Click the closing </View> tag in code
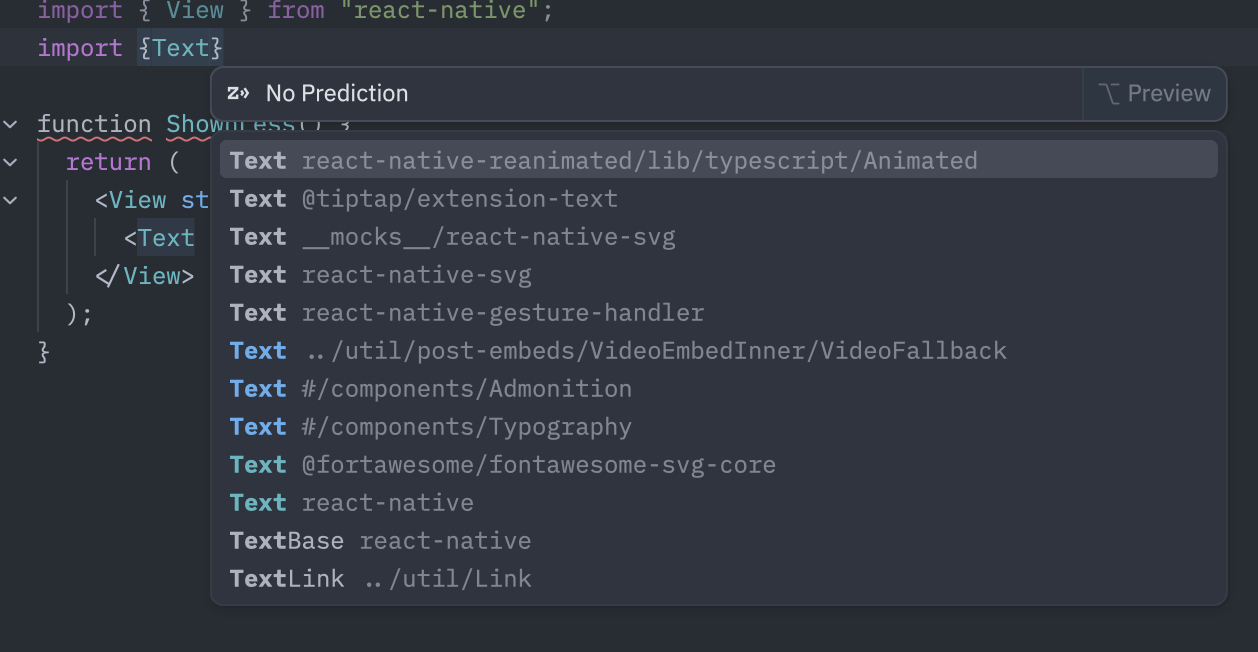This screenshot has width=1258, height=652. 144,276
